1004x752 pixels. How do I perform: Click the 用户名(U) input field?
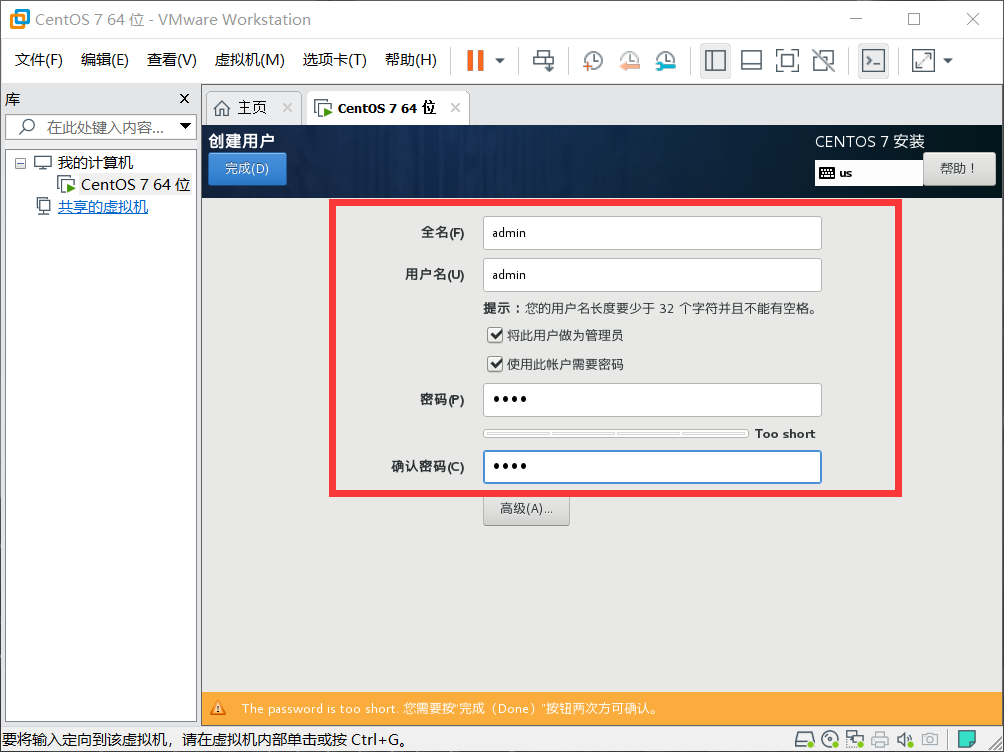tap(652, 275)
